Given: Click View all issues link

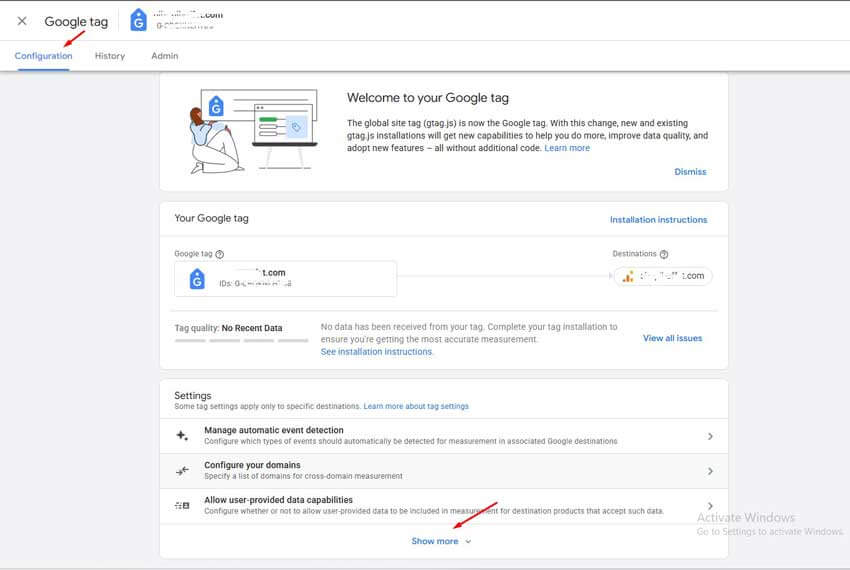Looking at the screenshot, I should click(x=672, y=338).
